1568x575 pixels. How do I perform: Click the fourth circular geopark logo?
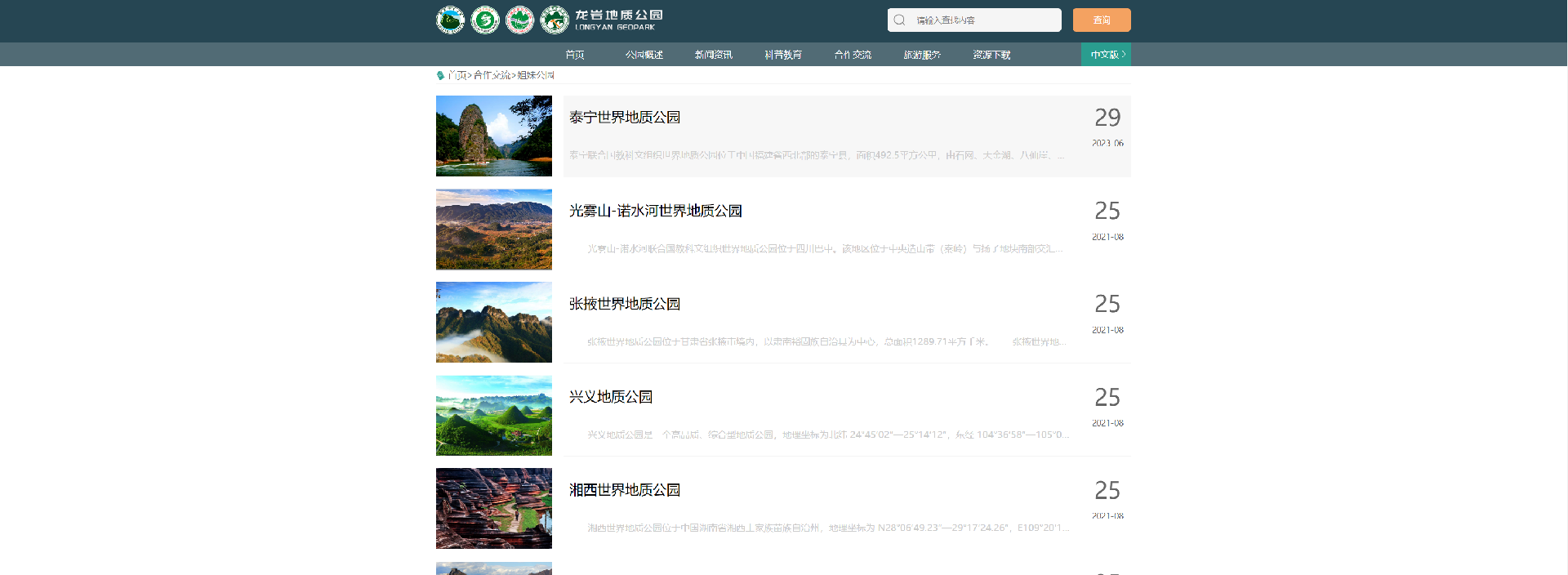click(555, 20)
